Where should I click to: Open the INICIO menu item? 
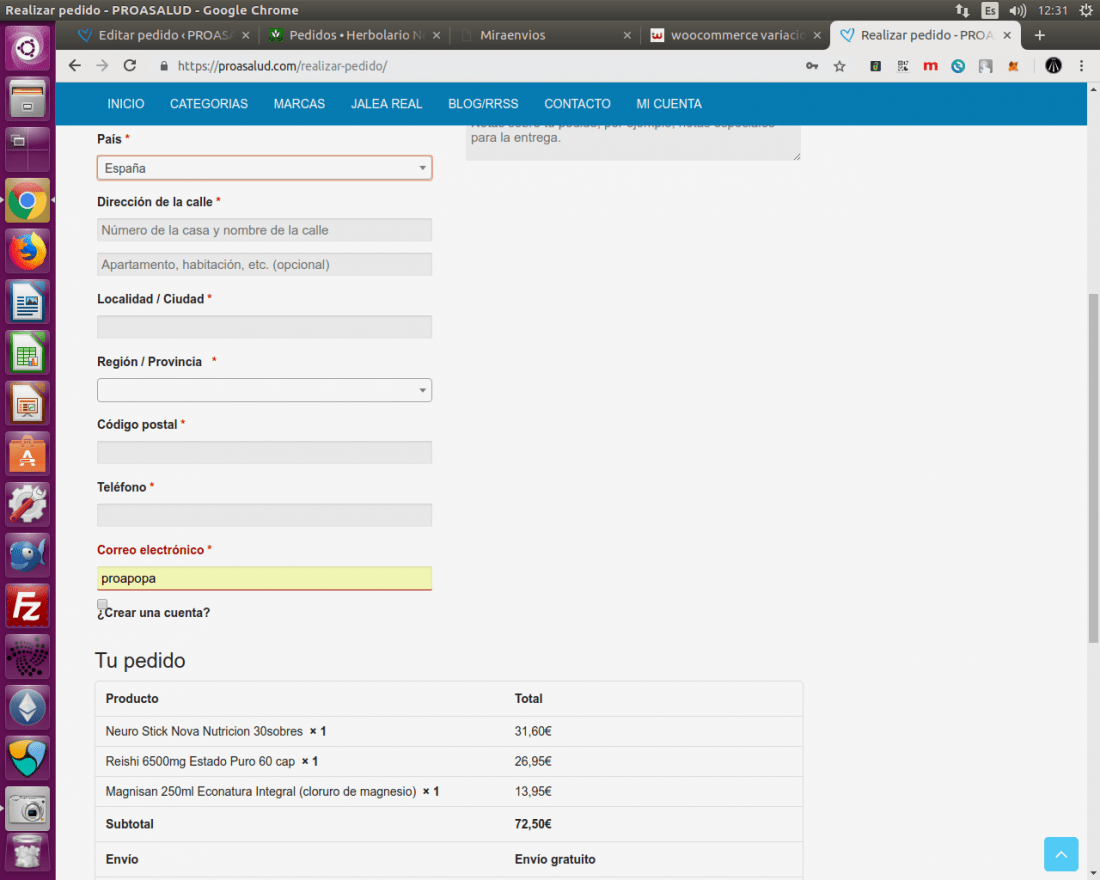click(126, 104)
